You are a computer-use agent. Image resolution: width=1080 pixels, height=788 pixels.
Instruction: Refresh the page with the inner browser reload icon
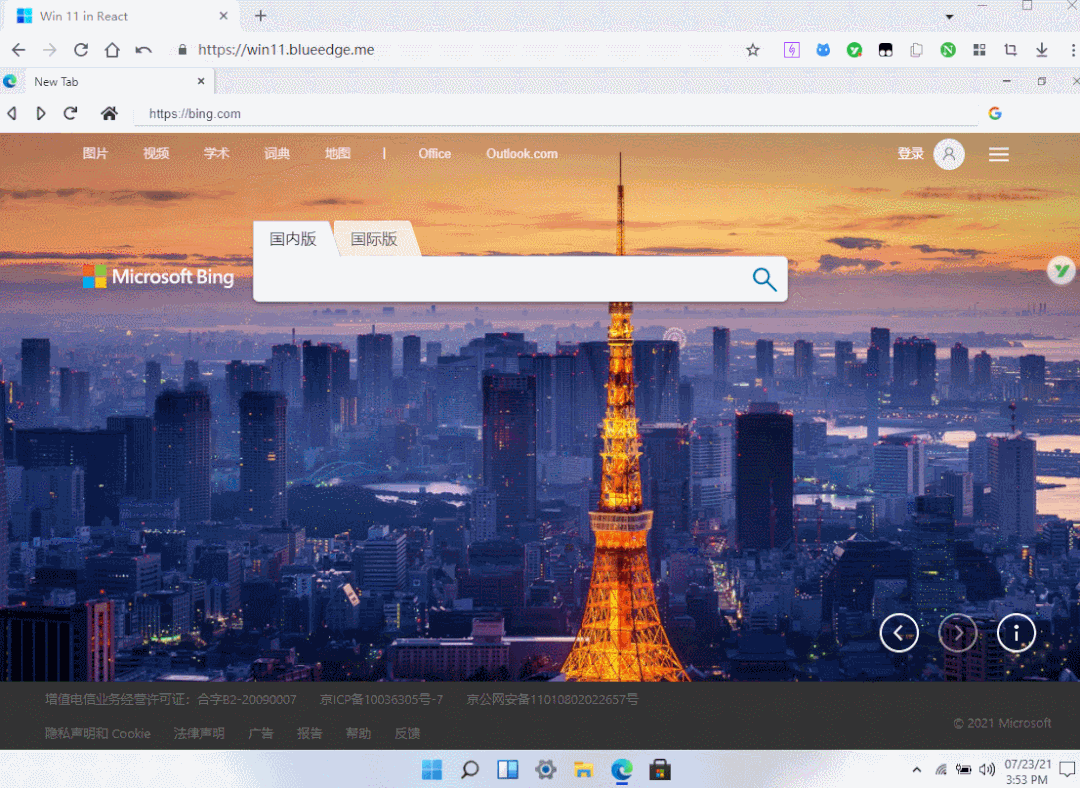tap(69, 113)
